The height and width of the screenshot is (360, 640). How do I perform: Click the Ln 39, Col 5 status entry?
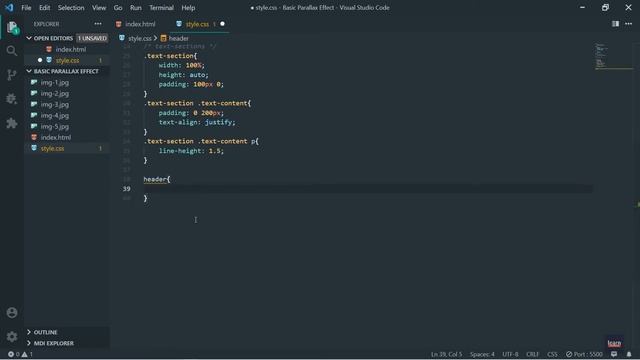click(447, 354)
